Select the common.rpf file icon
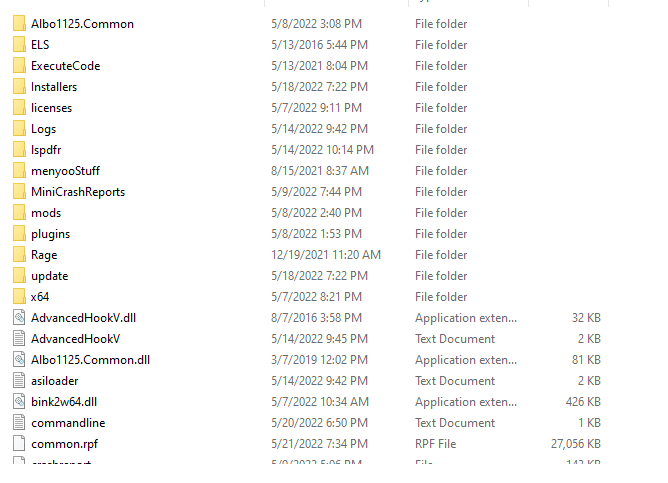Viewport: 668px width, 483px height. click(x=19, y=444)
